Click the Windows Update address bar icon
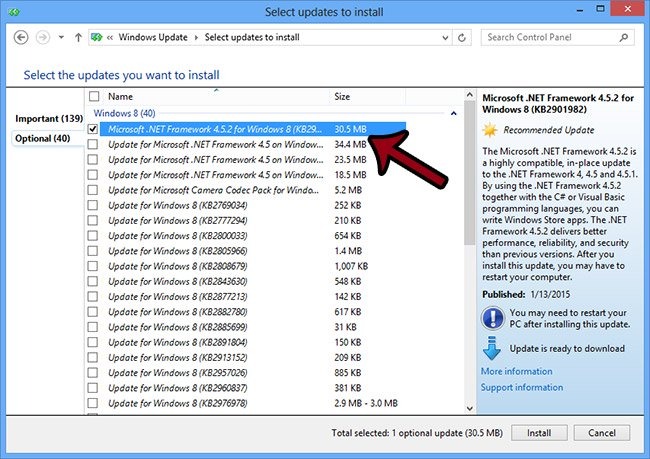The width and height of the screenshot is (650, 459). 97,38
